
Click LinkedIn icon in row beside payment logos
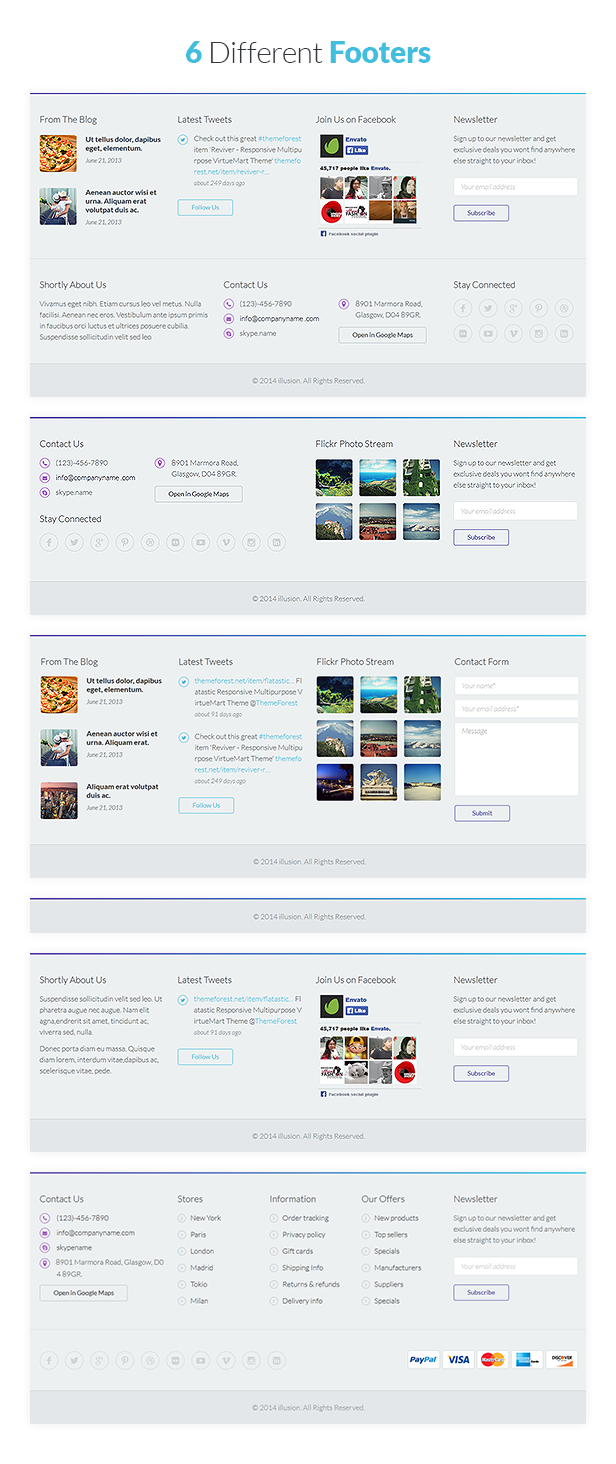[x=277, y=1360]
